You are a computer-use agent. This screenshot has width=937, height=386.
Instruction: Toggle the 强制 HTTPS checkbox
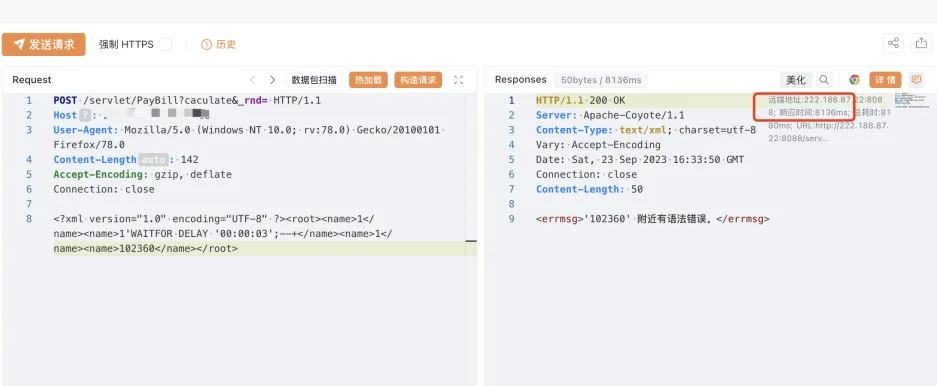coord(166,44)
